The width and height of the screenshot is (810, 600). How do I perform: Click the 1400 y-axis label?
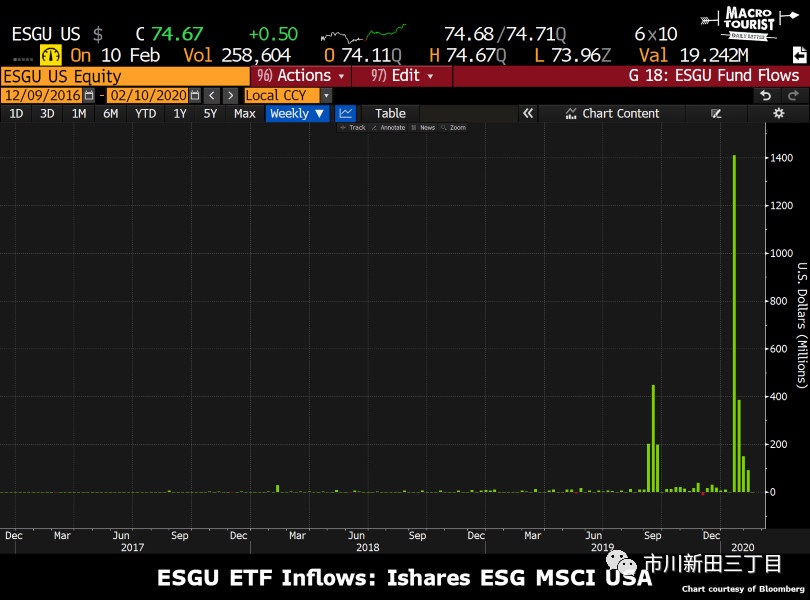(x=781, y=158)
